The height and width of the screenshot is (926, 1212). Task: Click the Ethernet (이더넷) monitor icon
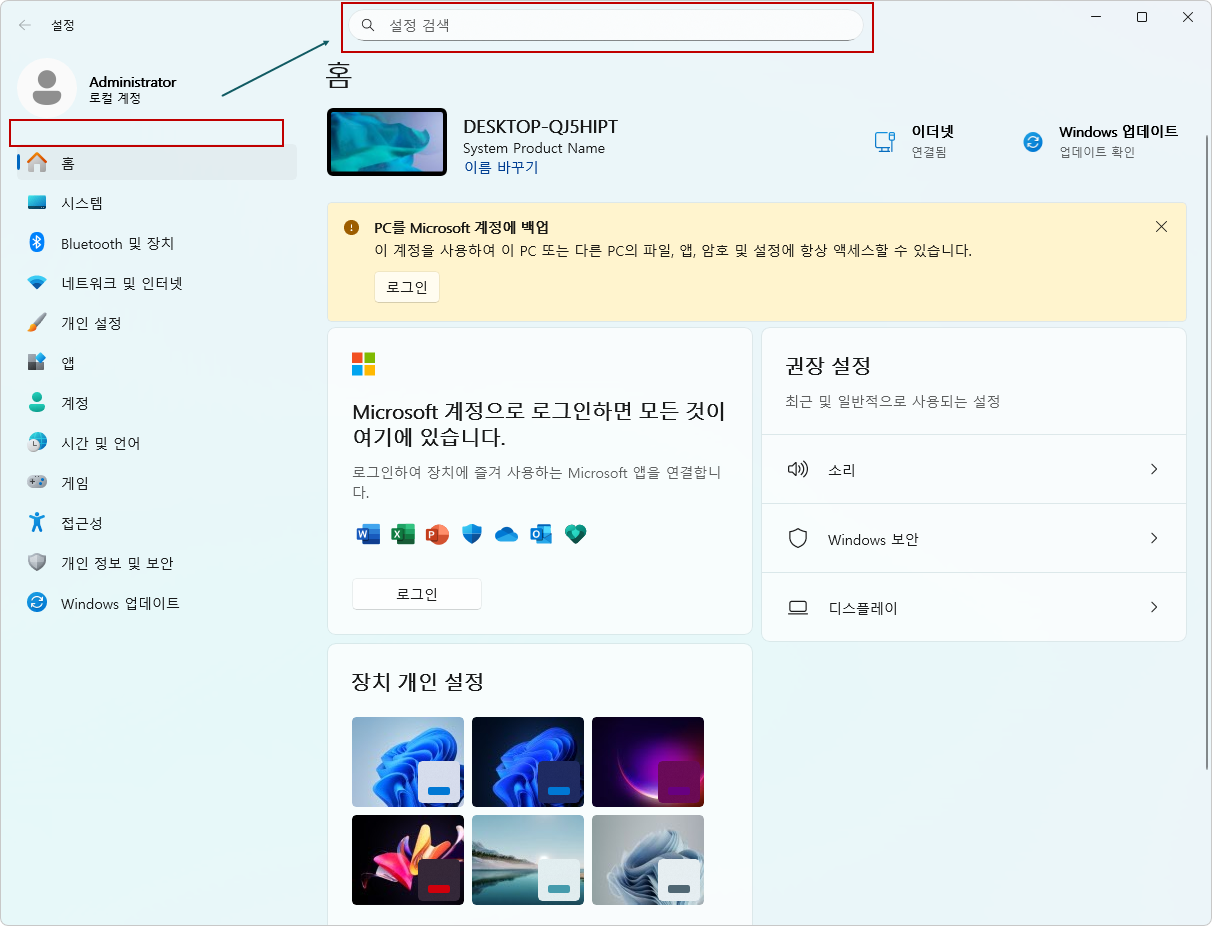point(885,142)
